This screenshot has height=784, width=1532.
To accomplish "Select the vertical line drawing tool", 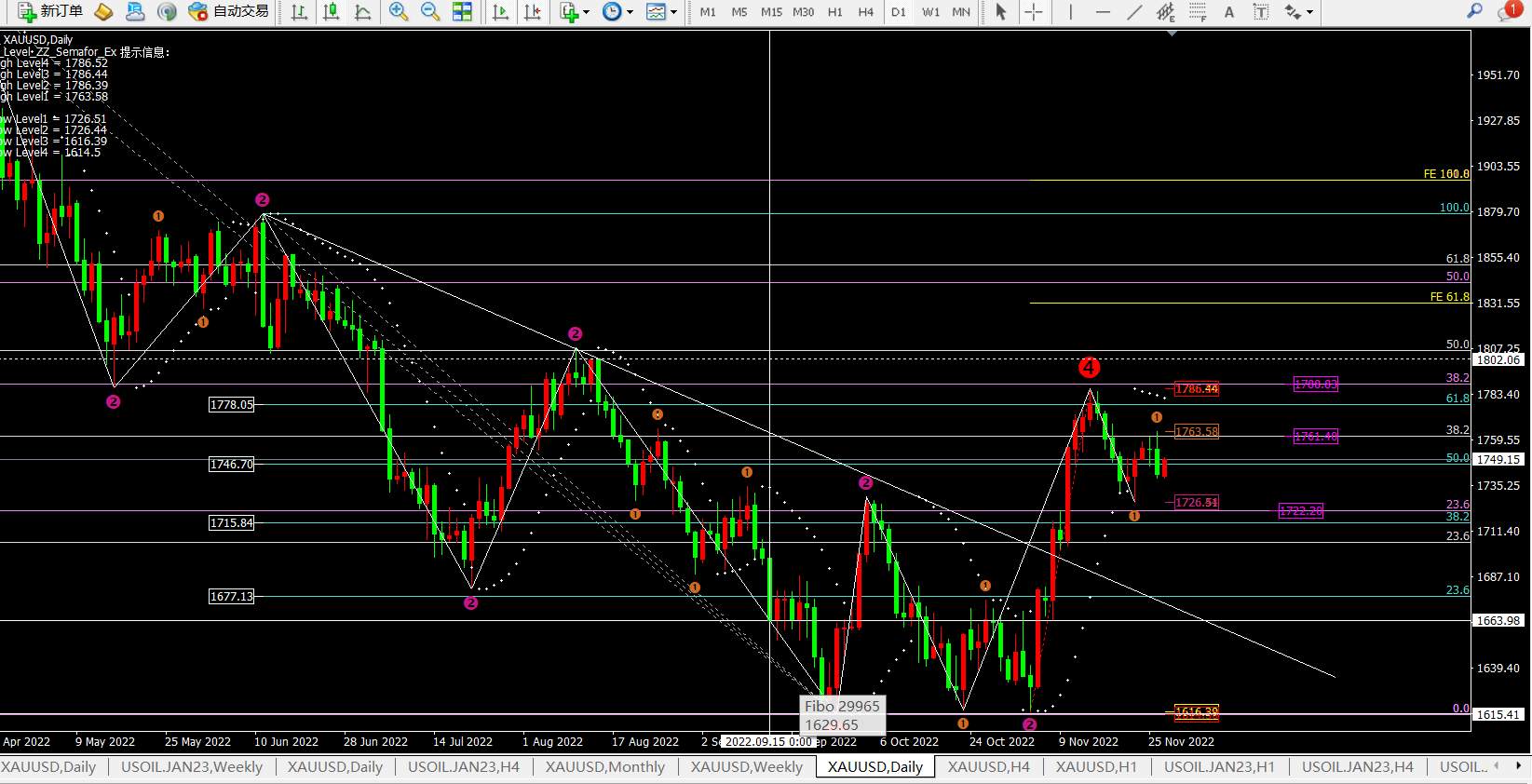I will 1071,12.
